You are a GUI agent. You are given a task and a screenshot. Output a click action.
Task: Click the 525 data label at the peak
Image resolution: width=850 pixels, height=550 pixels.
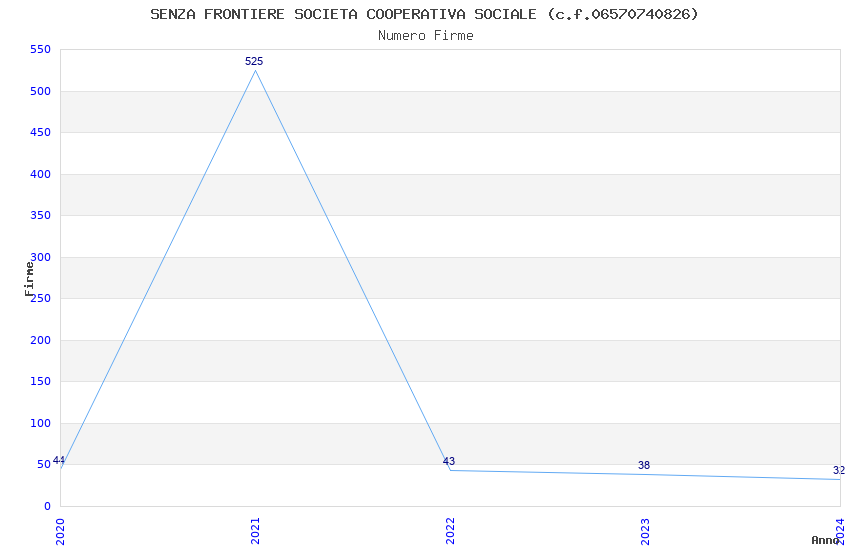point(254,61)
